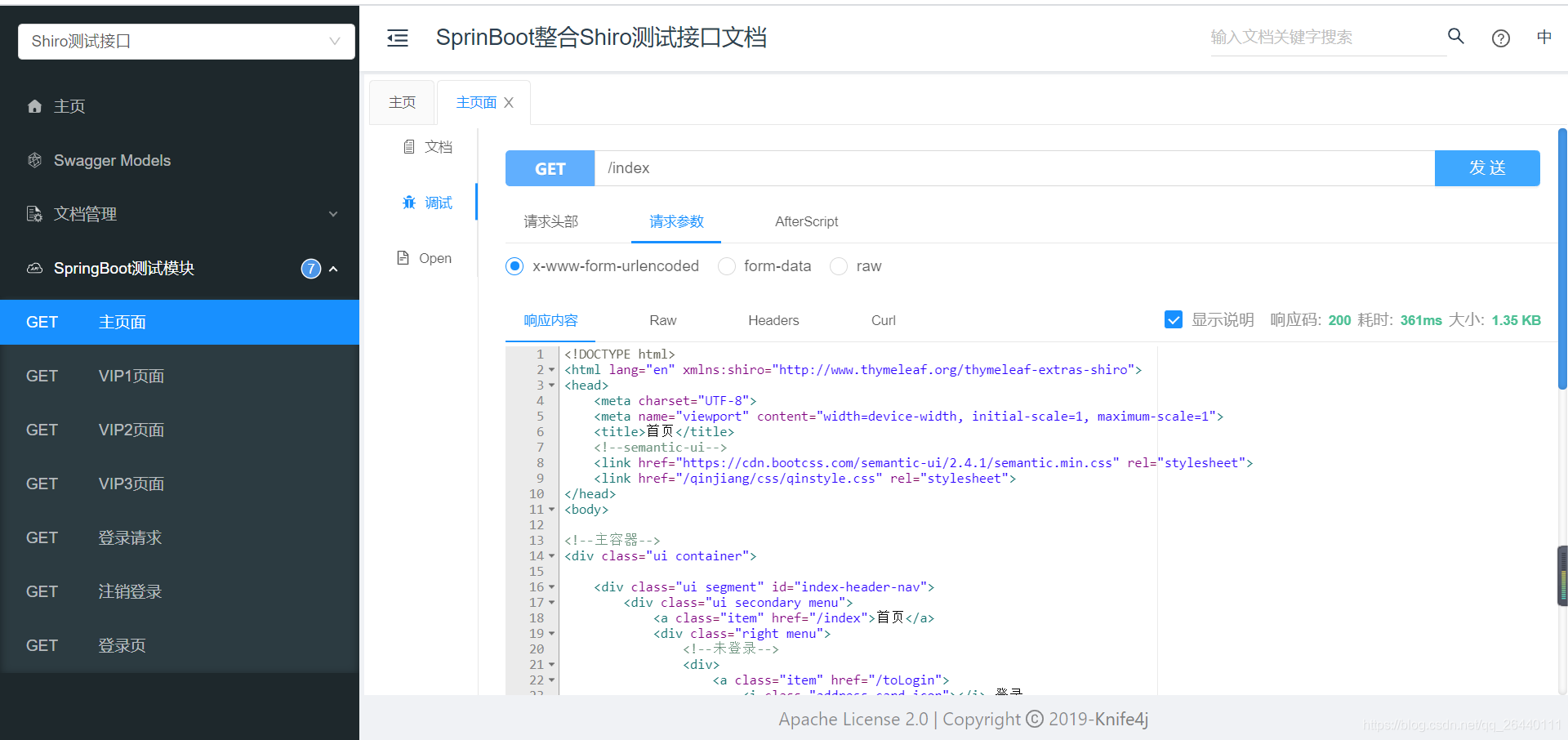Image resolution: width=1568 pixels, height=740 pixels.
Task: Open the Headers response tab
Action: point(773,320)
